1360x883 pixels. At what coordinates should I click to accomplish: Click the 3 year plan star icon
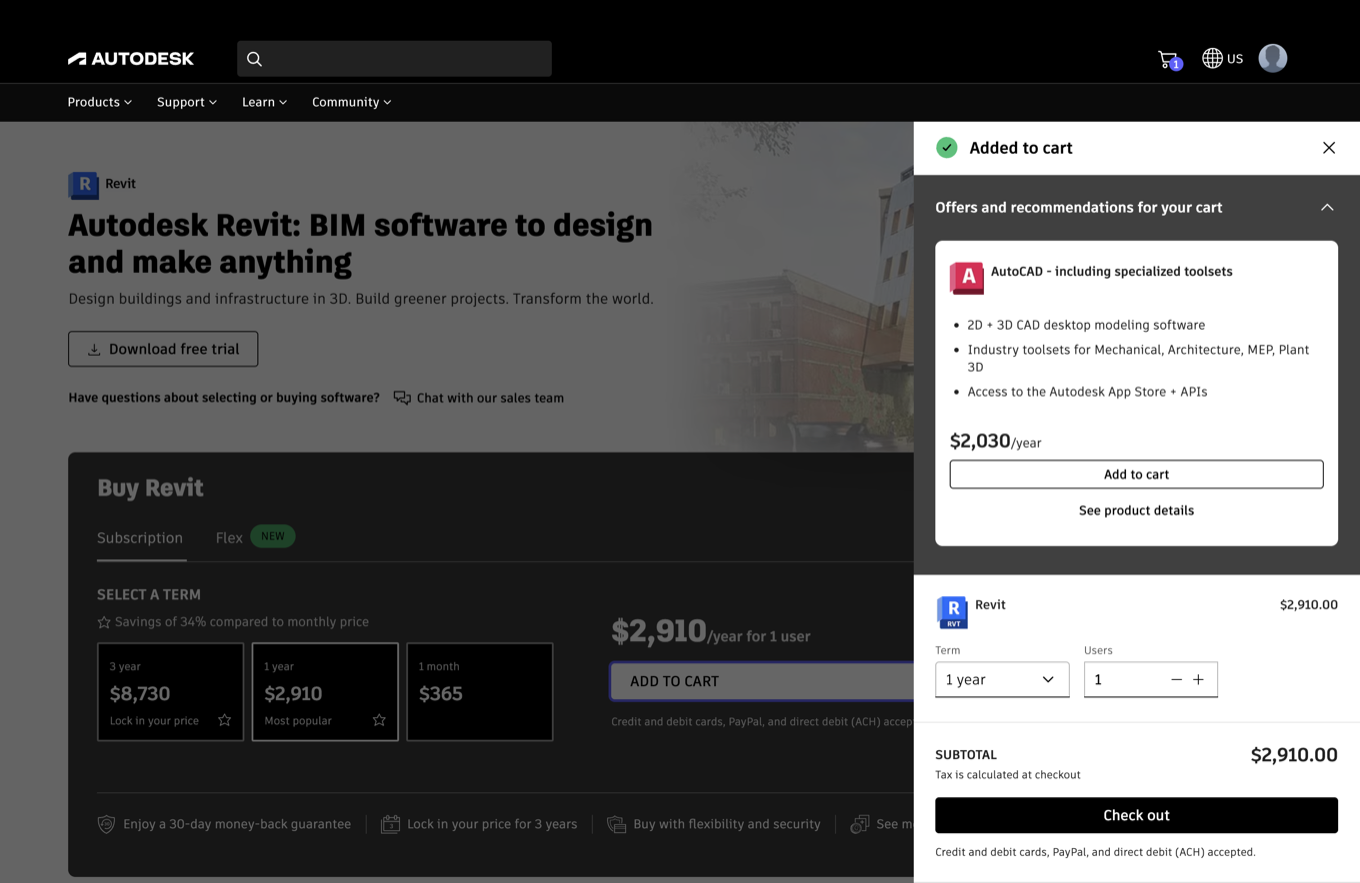click(224, 720)
